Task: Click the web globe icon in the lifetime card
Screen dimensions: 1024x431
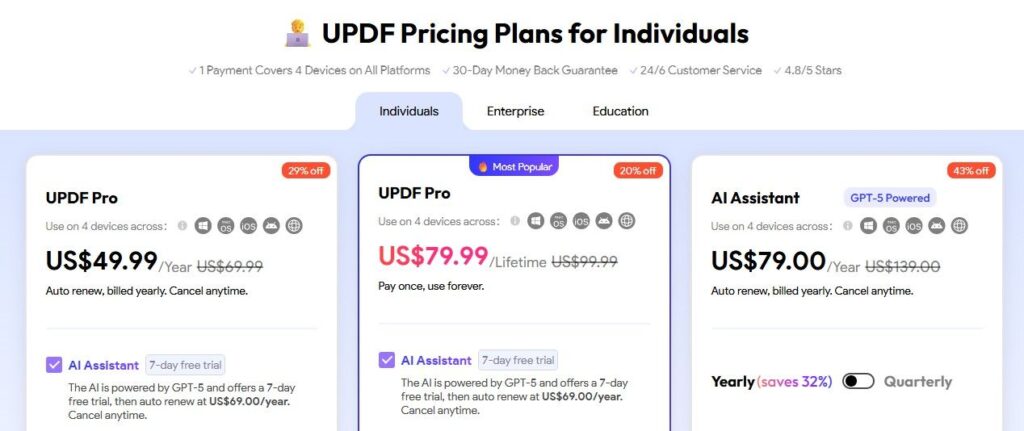Action: (626, 221)
